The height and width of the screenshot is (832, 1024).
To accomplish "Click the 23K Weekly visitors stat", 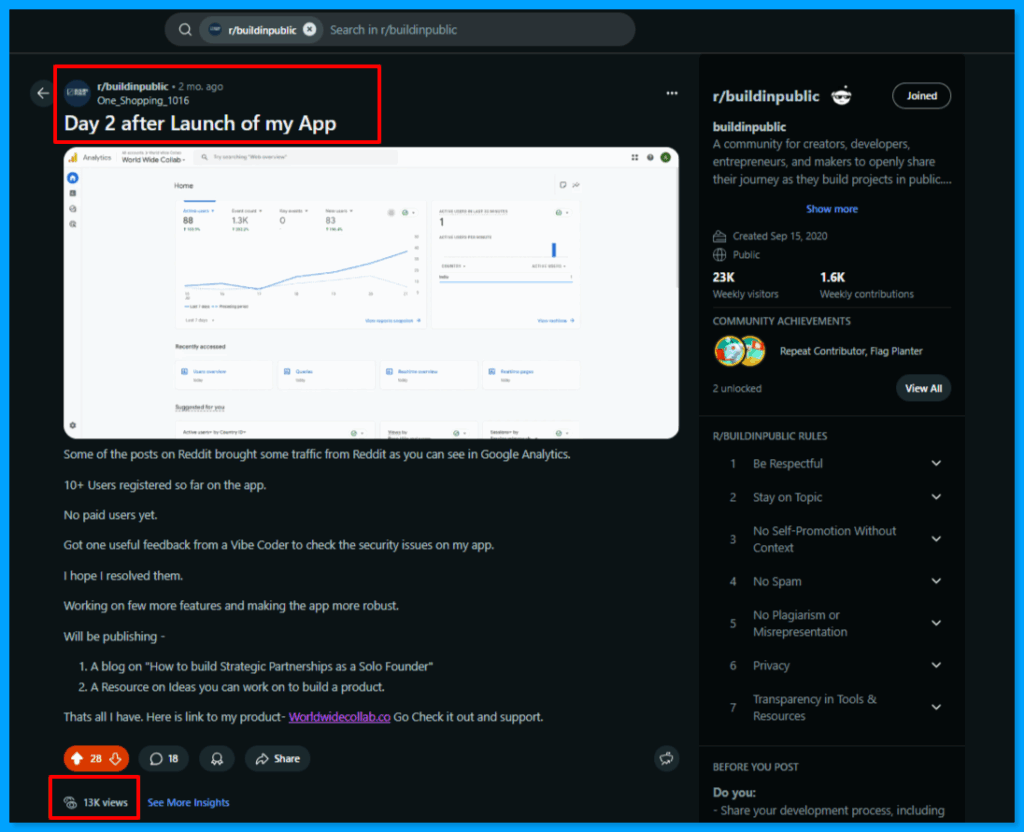I will point(745,285).
